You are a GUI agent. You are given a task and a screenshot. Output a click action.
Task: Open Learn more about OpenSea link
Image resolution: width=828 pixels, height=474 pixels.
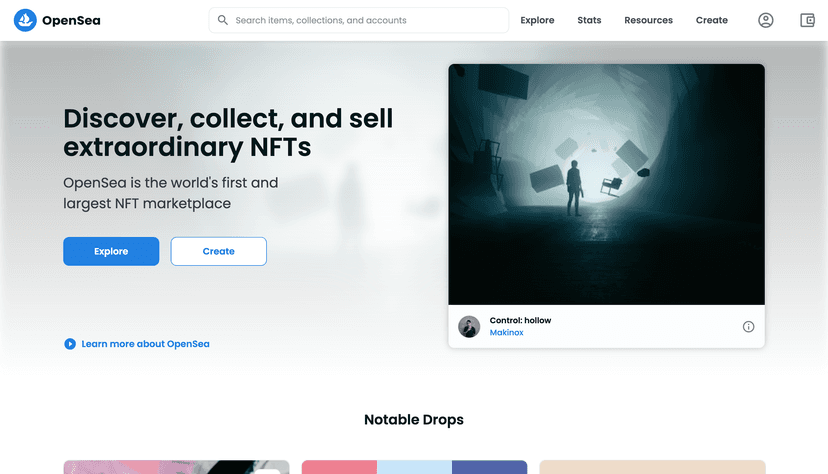coord(145,344)
